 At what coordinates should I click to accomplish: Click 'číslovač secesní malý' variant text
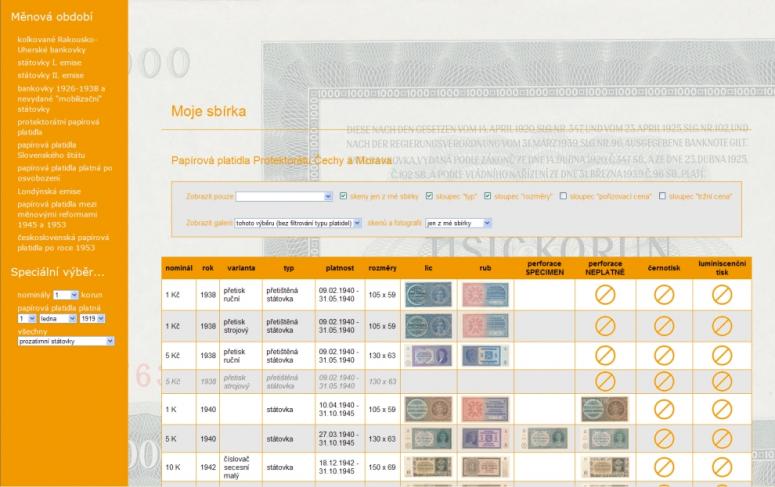pos(236,467)
